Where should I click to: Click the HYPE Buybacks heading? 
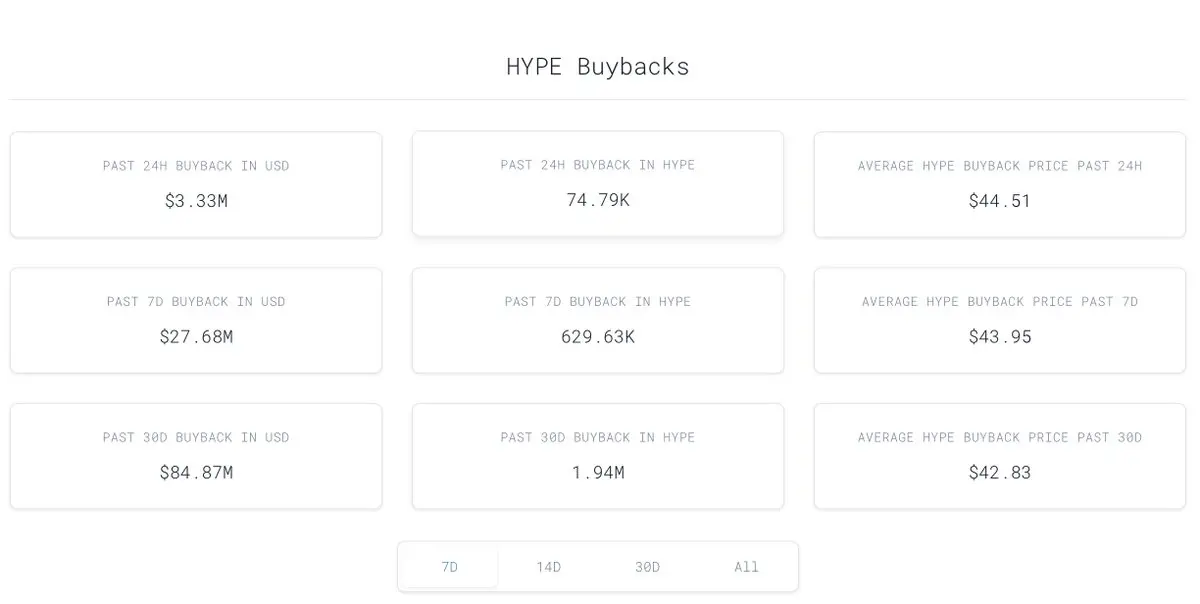pos(598,67)
